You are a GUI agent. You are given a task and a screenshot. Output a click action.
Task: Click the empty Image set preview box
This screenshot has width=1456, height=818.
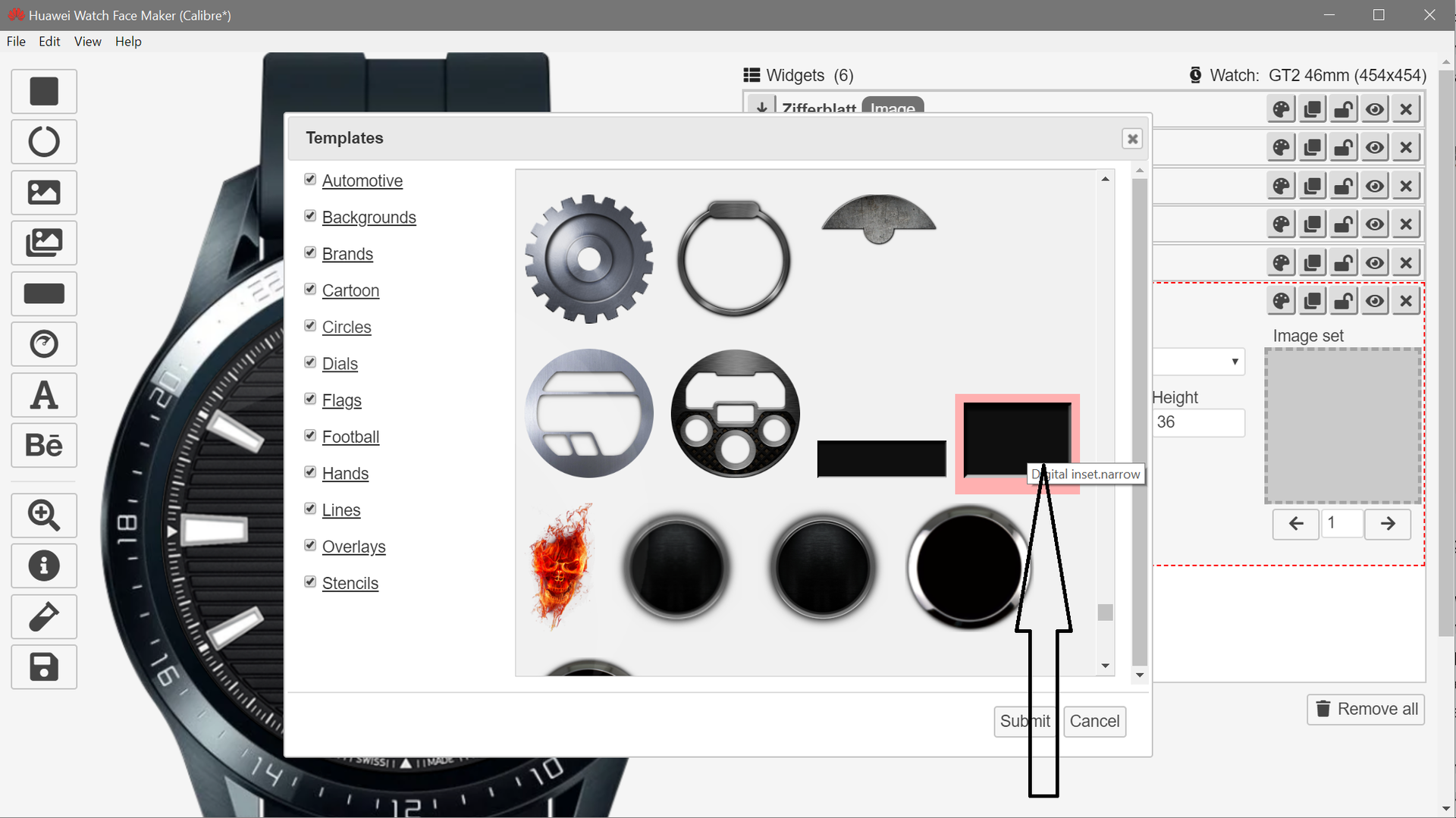(x=1342, y=426)
